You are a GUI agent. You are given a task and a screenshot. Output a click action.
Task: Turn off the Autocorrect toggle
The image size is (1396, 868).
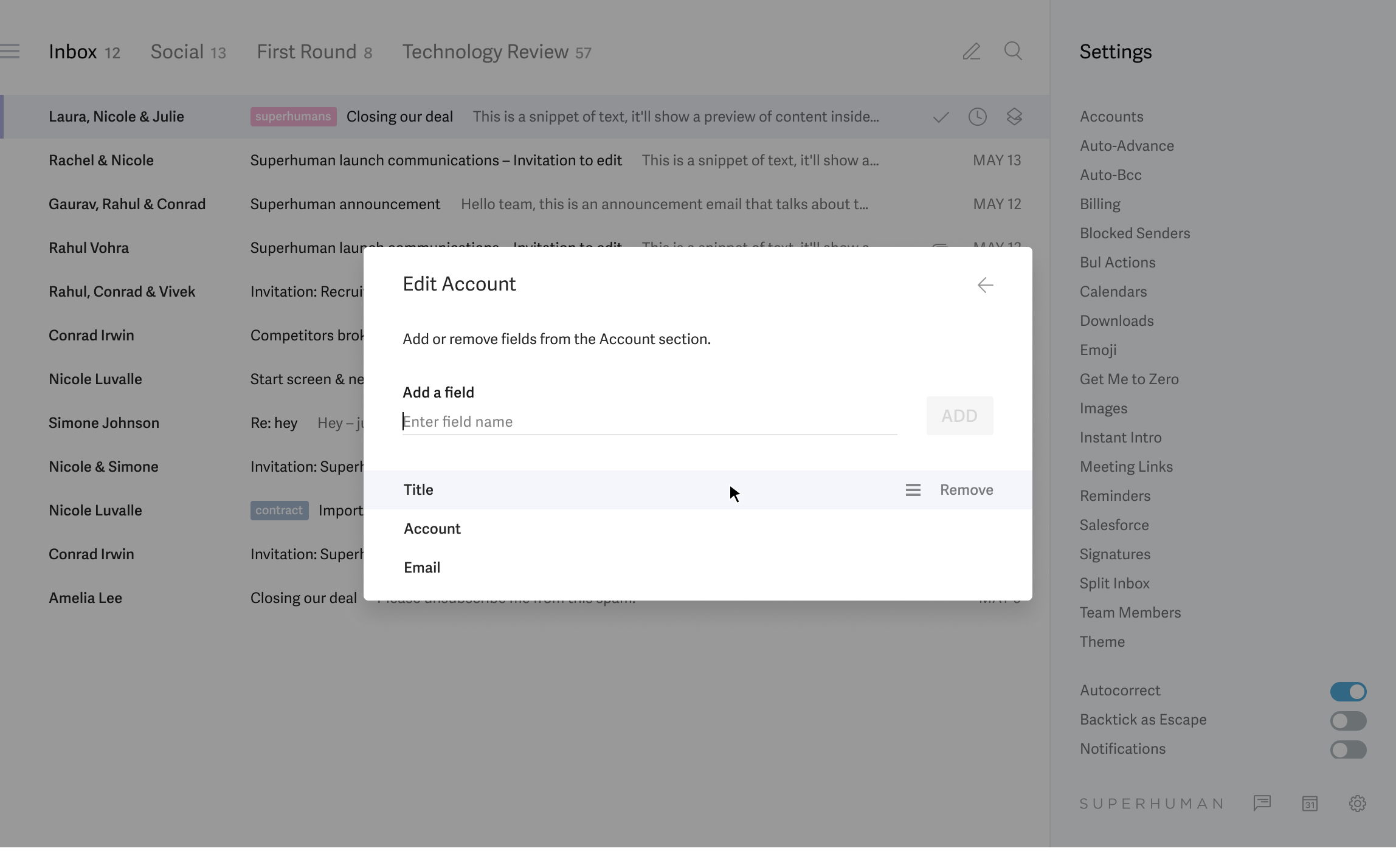[1348, 691]
